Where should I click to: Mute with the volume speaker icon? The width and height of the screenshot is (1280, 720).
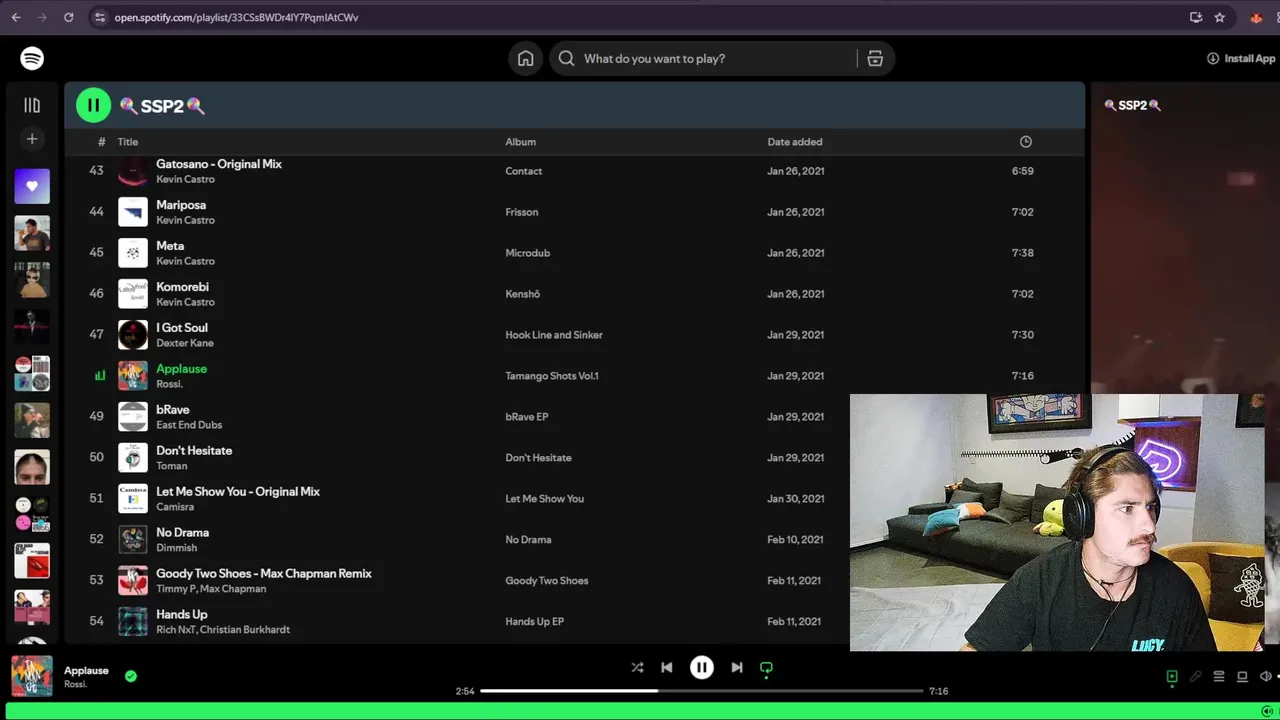[x=1265, y=676]
